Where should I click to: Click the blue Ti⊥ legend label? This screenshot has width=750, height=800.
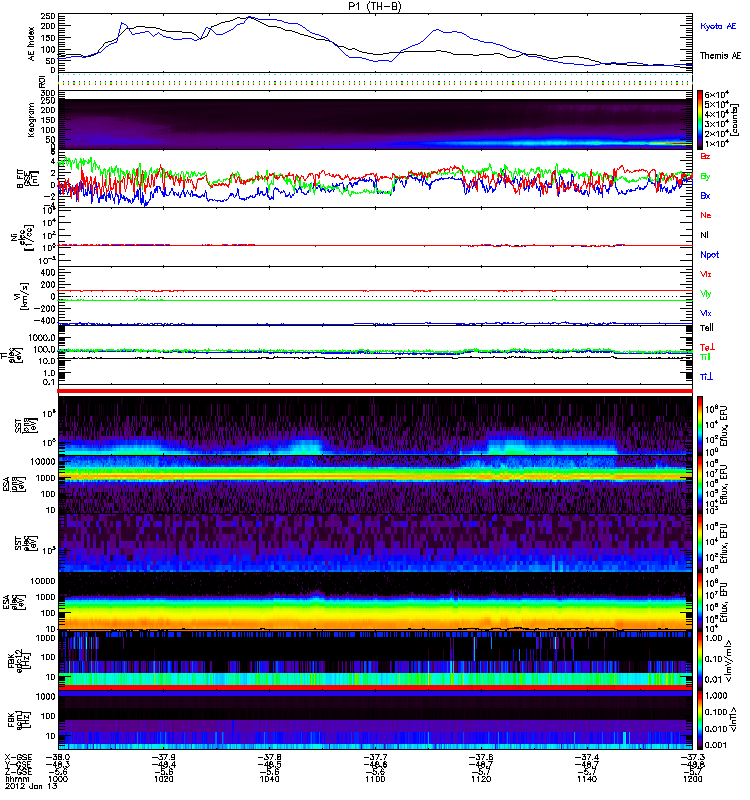click(706, 377)
